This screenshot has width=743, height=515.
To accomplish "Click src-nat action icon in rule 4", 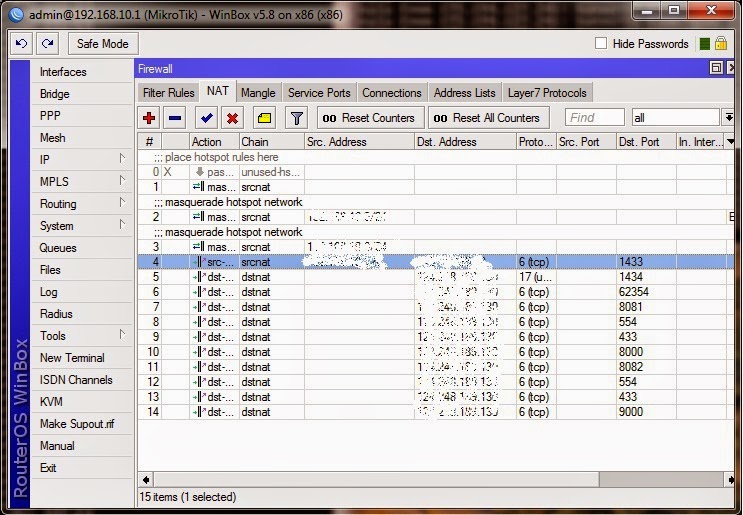I will coord(199,262).
